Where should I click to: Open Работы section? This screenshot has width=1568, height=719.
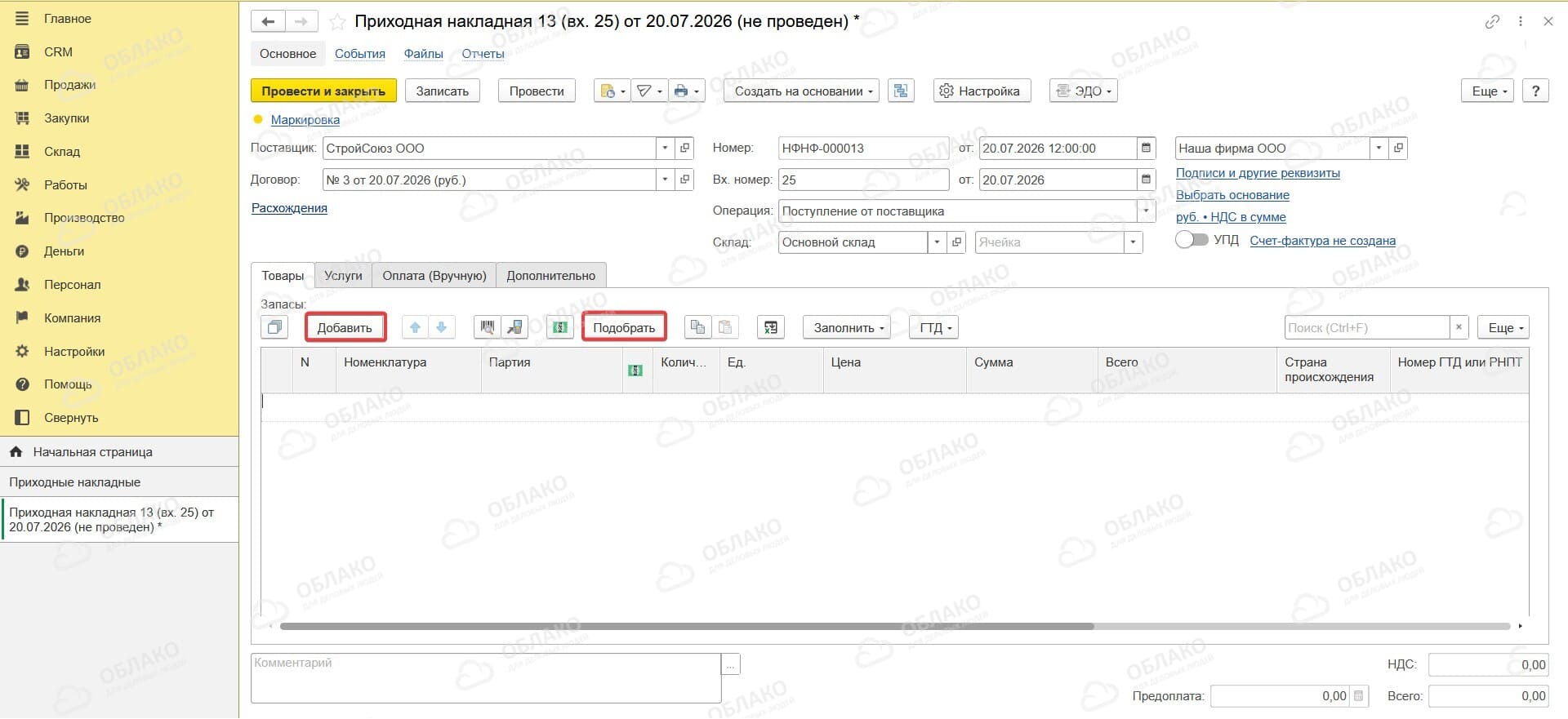point(65,185)
